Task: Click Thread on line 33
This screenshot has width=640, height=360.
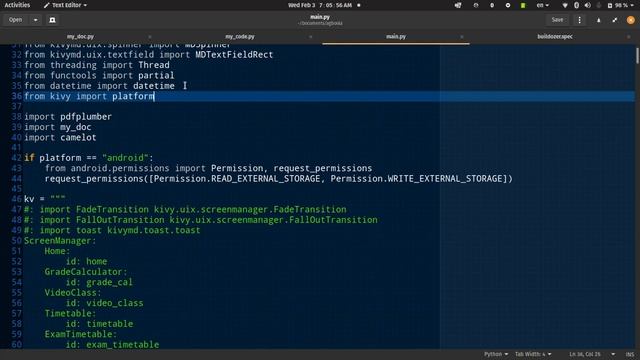Action: click(153, 65)
